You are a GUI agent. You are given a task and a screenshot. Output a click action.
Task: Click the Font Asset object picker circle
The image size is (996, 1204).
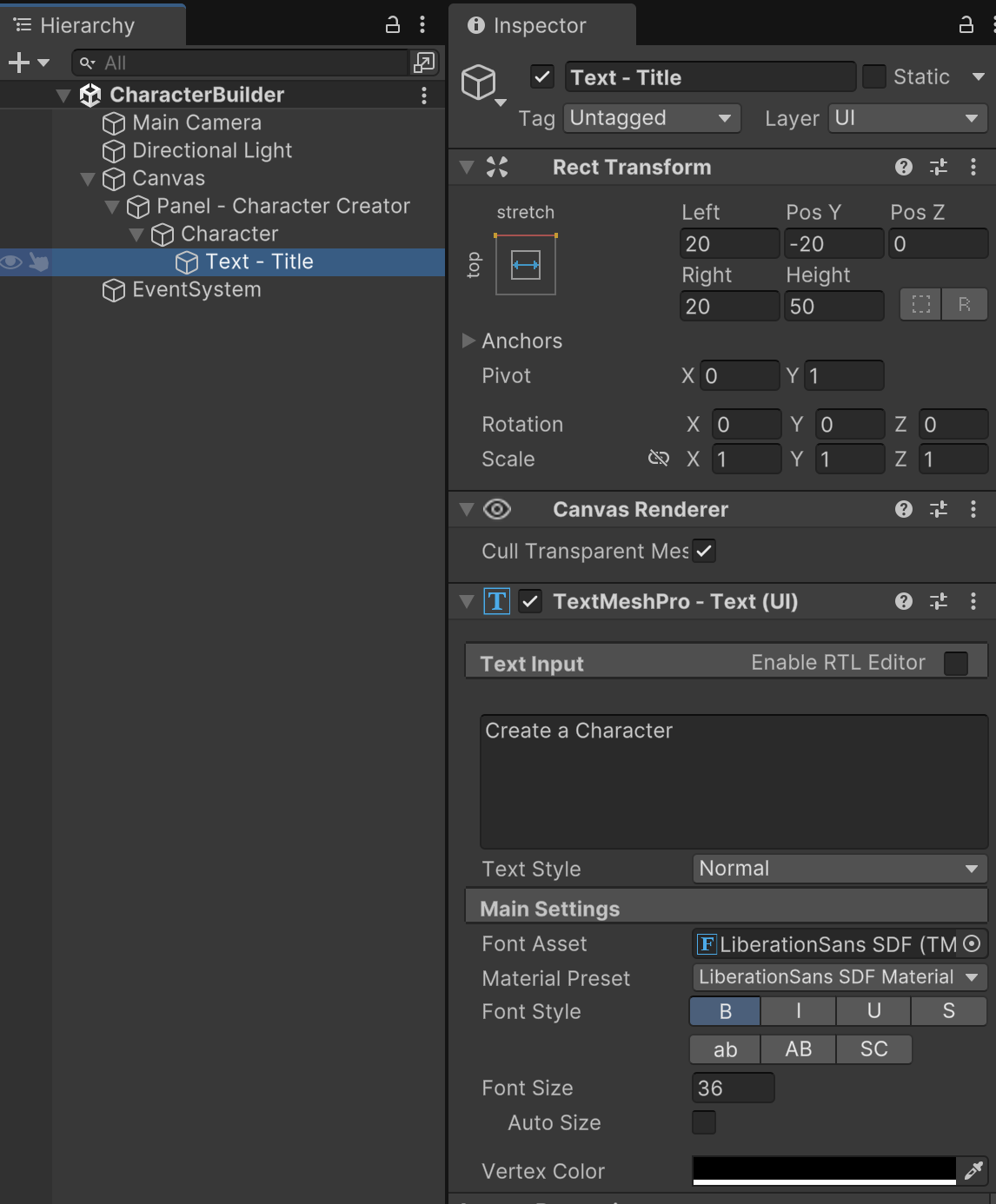click(x=973, y=943)
